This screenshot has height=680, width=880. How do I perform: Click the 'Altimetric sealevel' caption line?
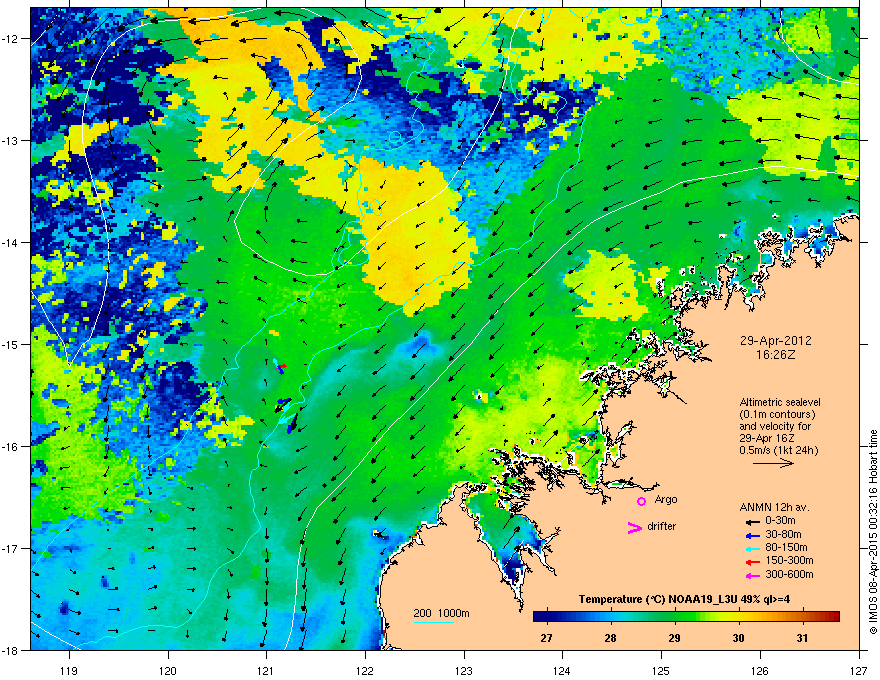(780, 402)
